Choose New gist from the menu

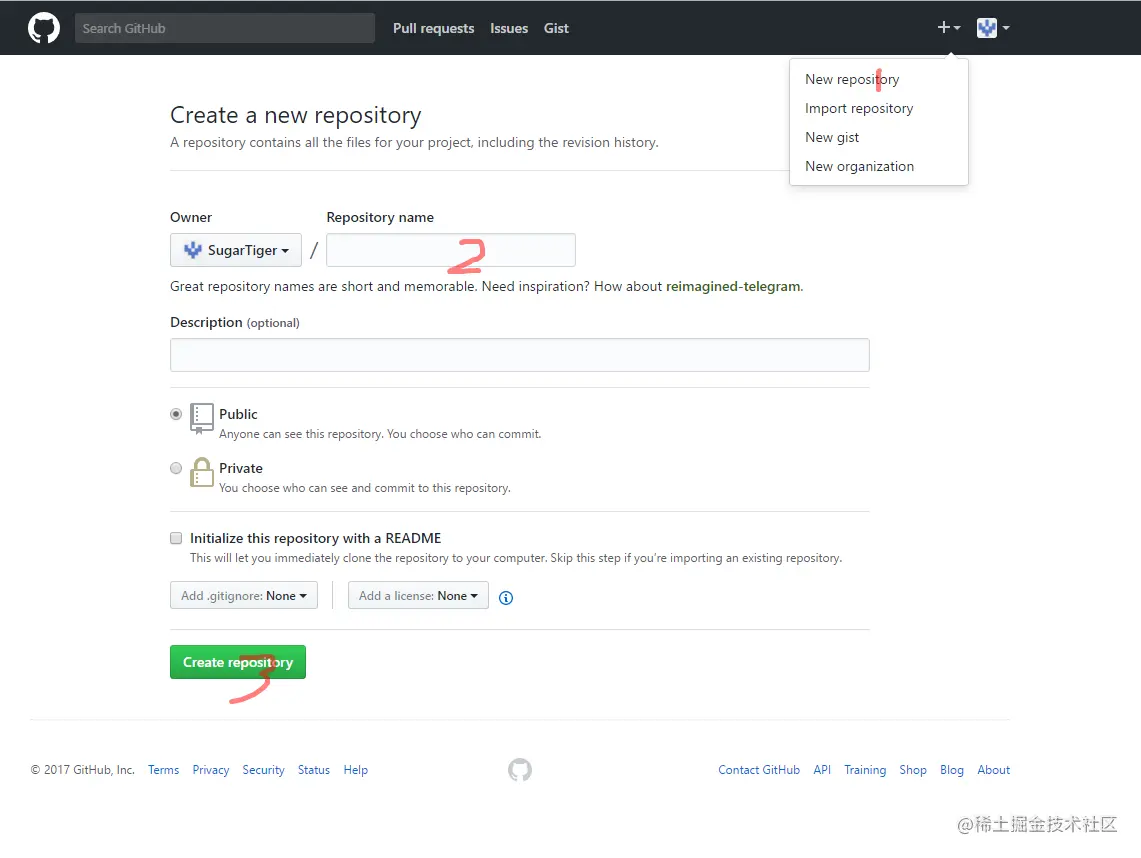[832, 138]
